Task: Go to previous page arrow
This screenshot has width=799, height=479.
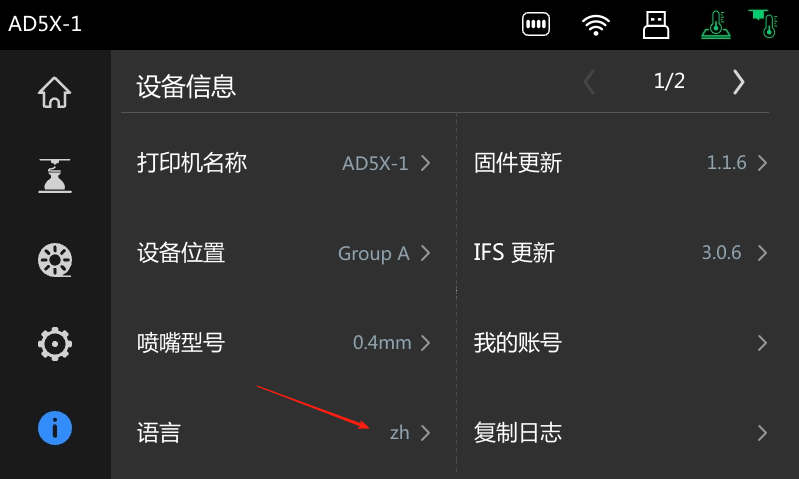Action: pos(590,82)
